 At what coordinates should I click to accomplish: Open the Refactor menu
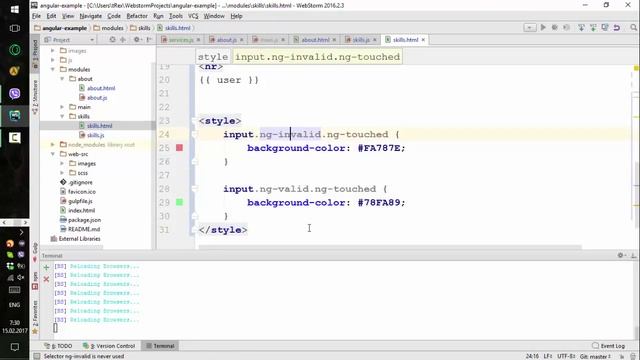point(137,16)
